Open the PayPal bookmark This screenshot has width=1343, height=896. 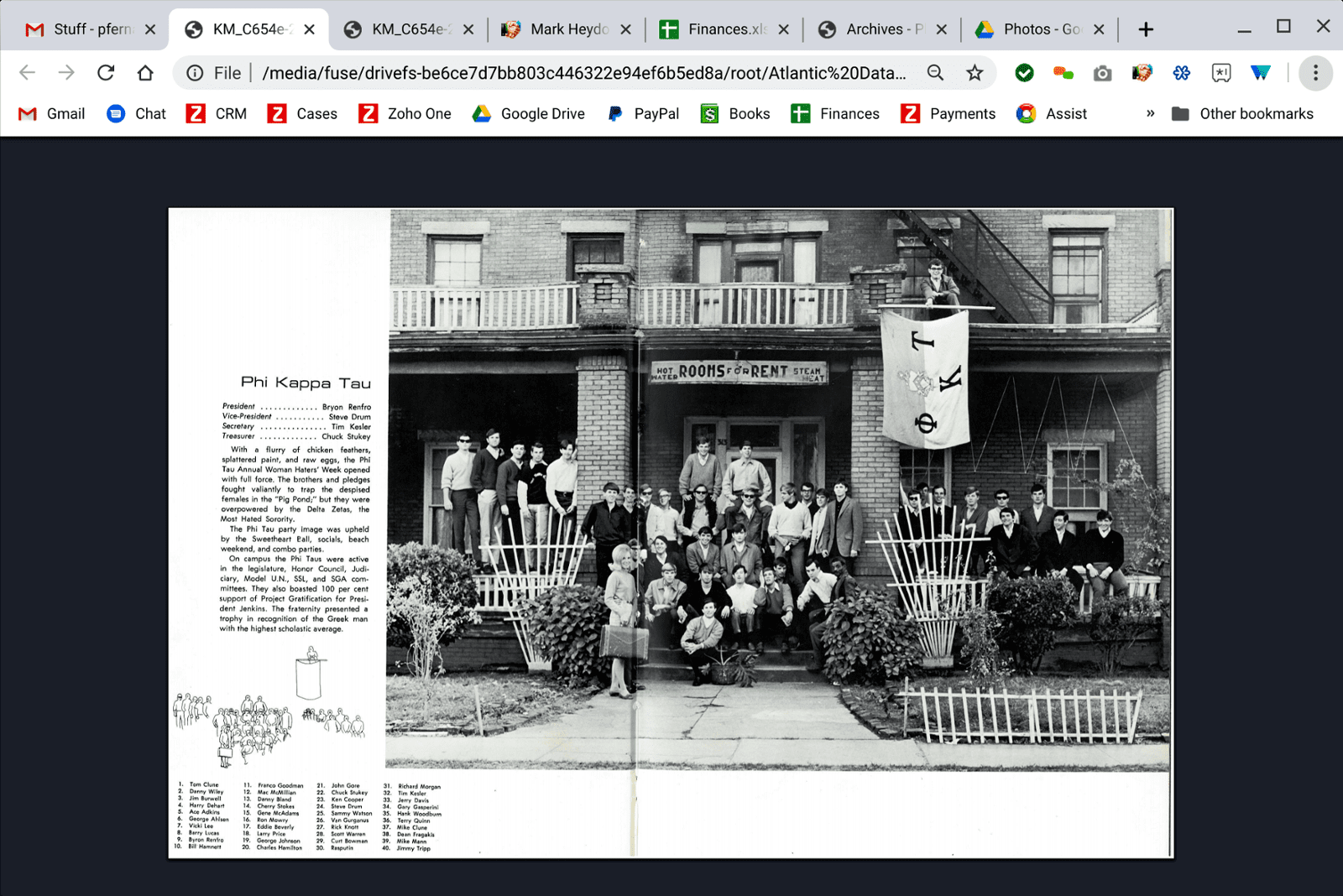(x=644, y=113)
